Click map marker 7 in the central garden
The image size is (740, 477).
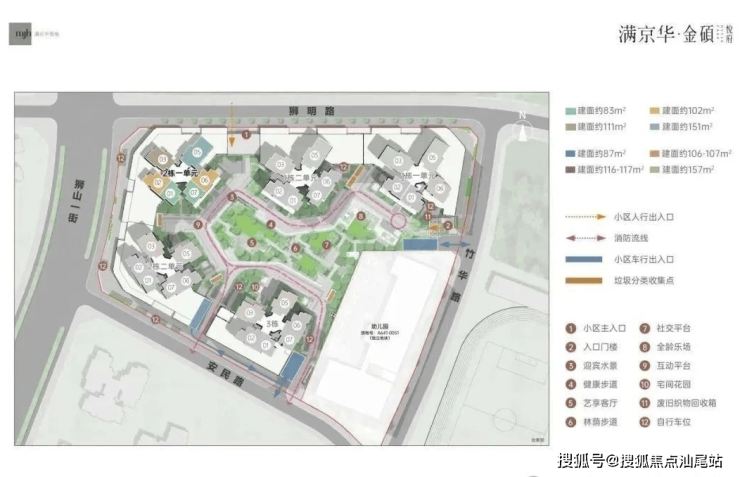pyautogui.click(x=327, y=245)
